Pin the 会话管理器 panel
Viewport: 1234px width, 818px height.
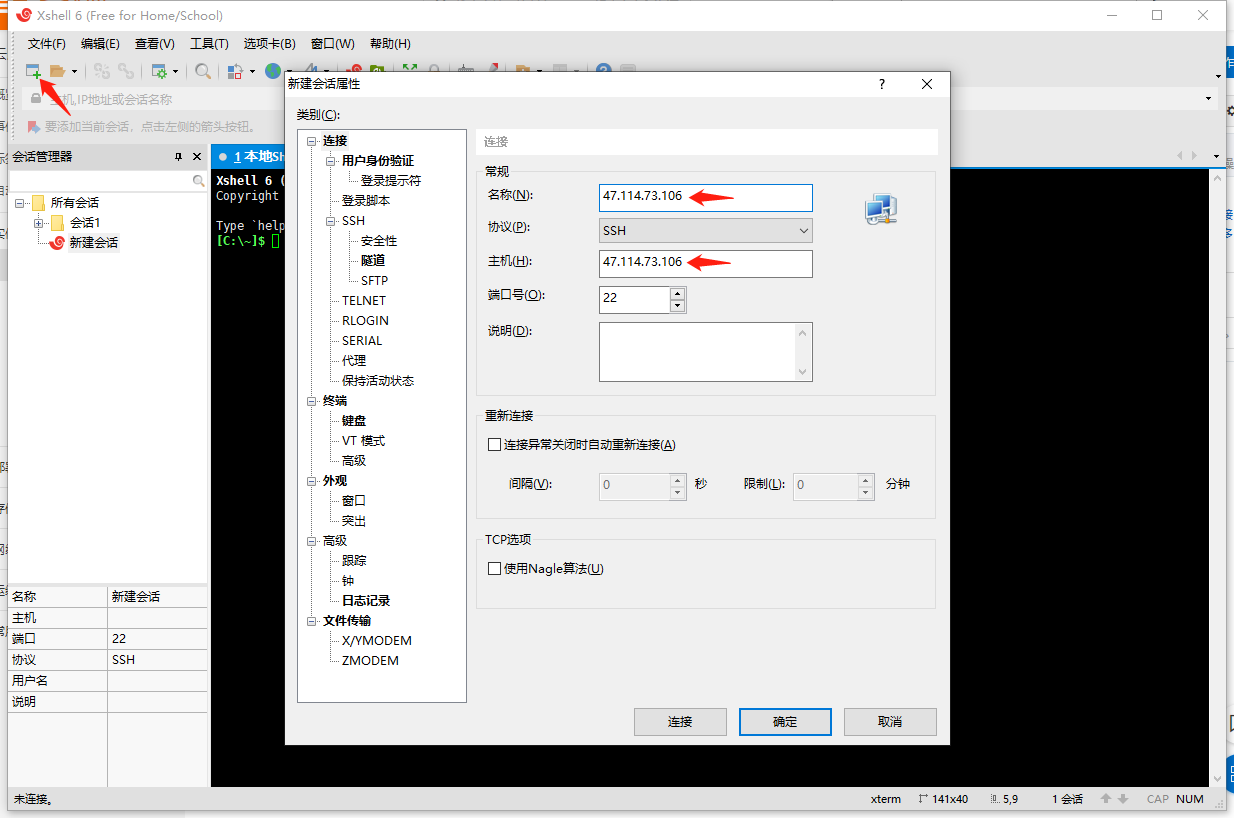(x=178, y=157)
